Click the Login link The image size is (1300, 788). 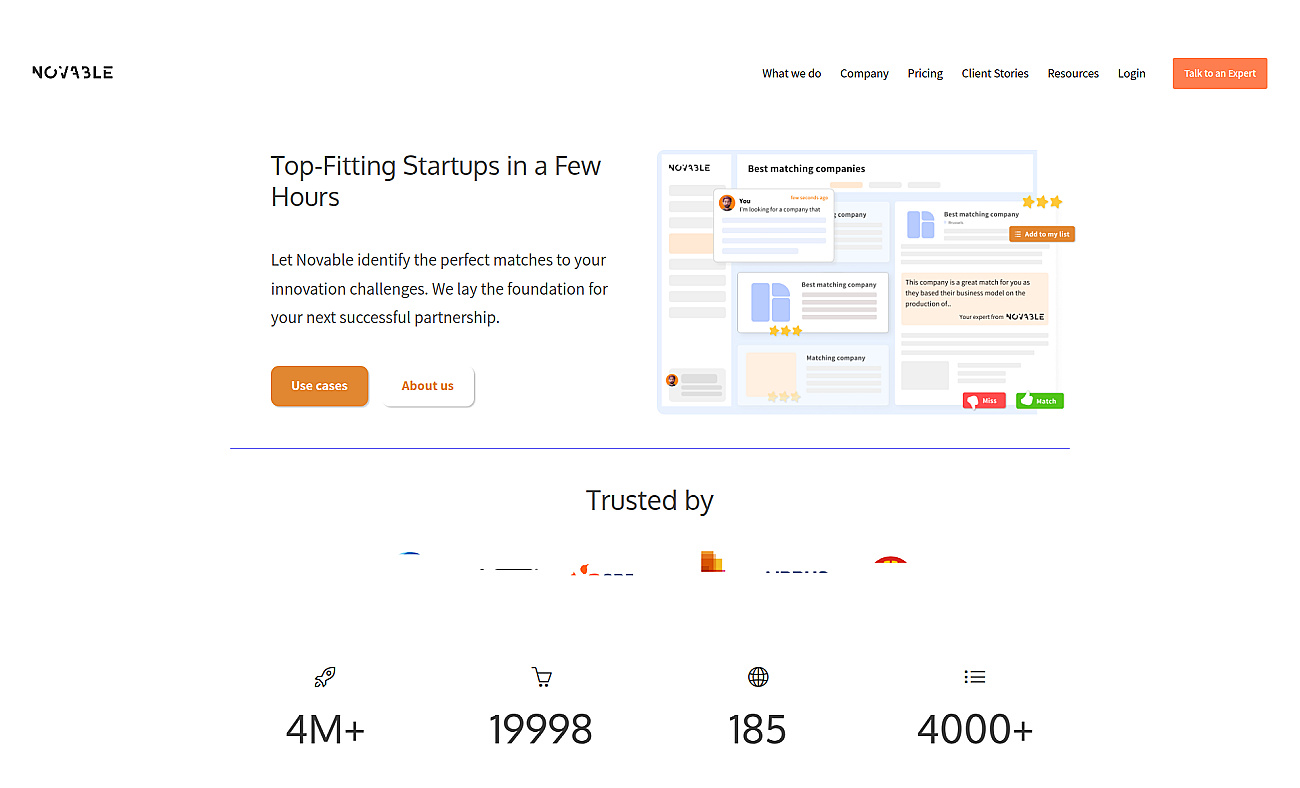(1132, 73)
